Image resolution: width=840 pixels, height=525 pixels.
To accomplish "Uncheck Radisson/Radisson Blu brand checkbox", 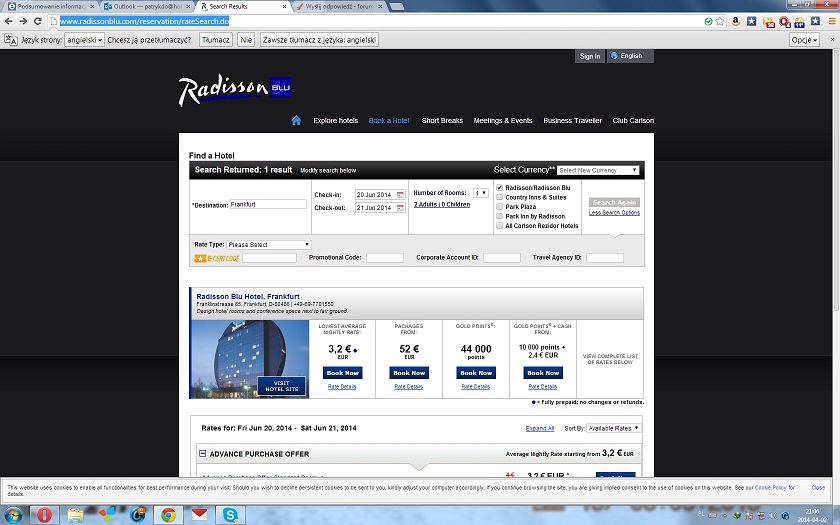I will [x=499, y=188].
